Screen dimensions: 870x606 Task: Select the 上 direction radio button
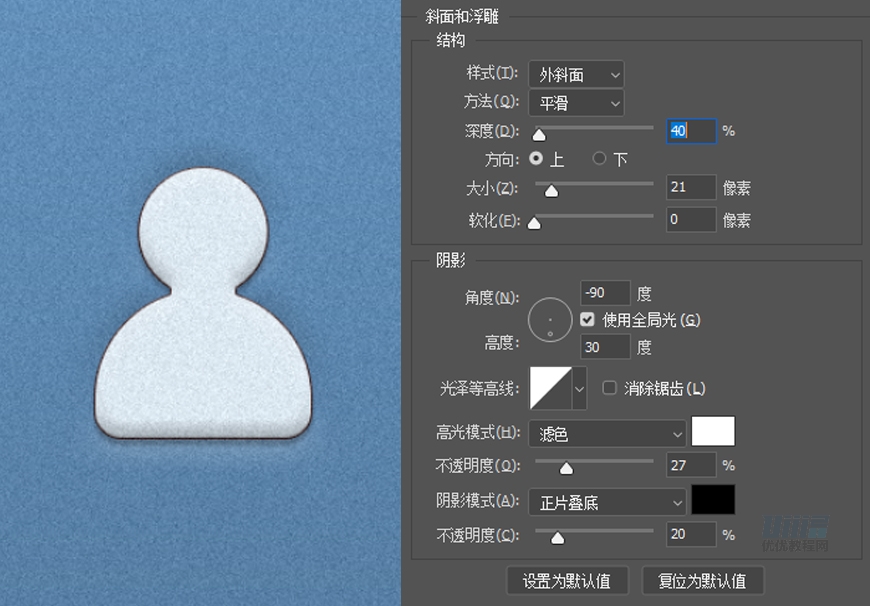coord(536,159)
